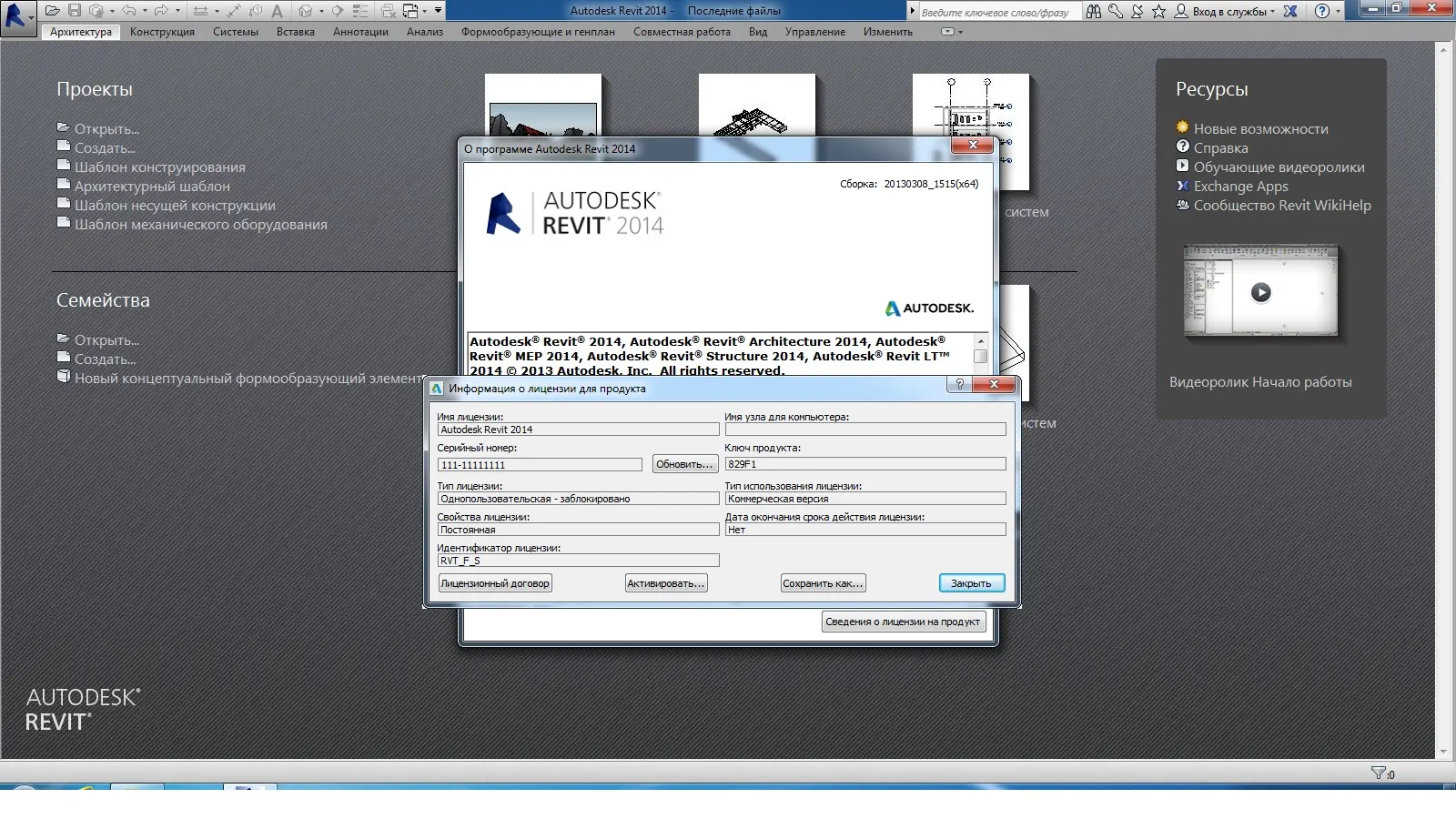Click the Save diskette icon
The image size is (1456, 819).
pos(75,11)
